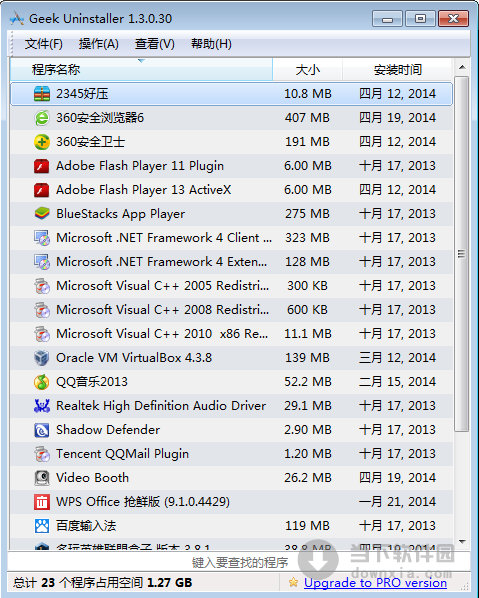Click the 600 KB size value
This screenshot has width=479, height=598.
pyautogui.click(x=307, y=310)
